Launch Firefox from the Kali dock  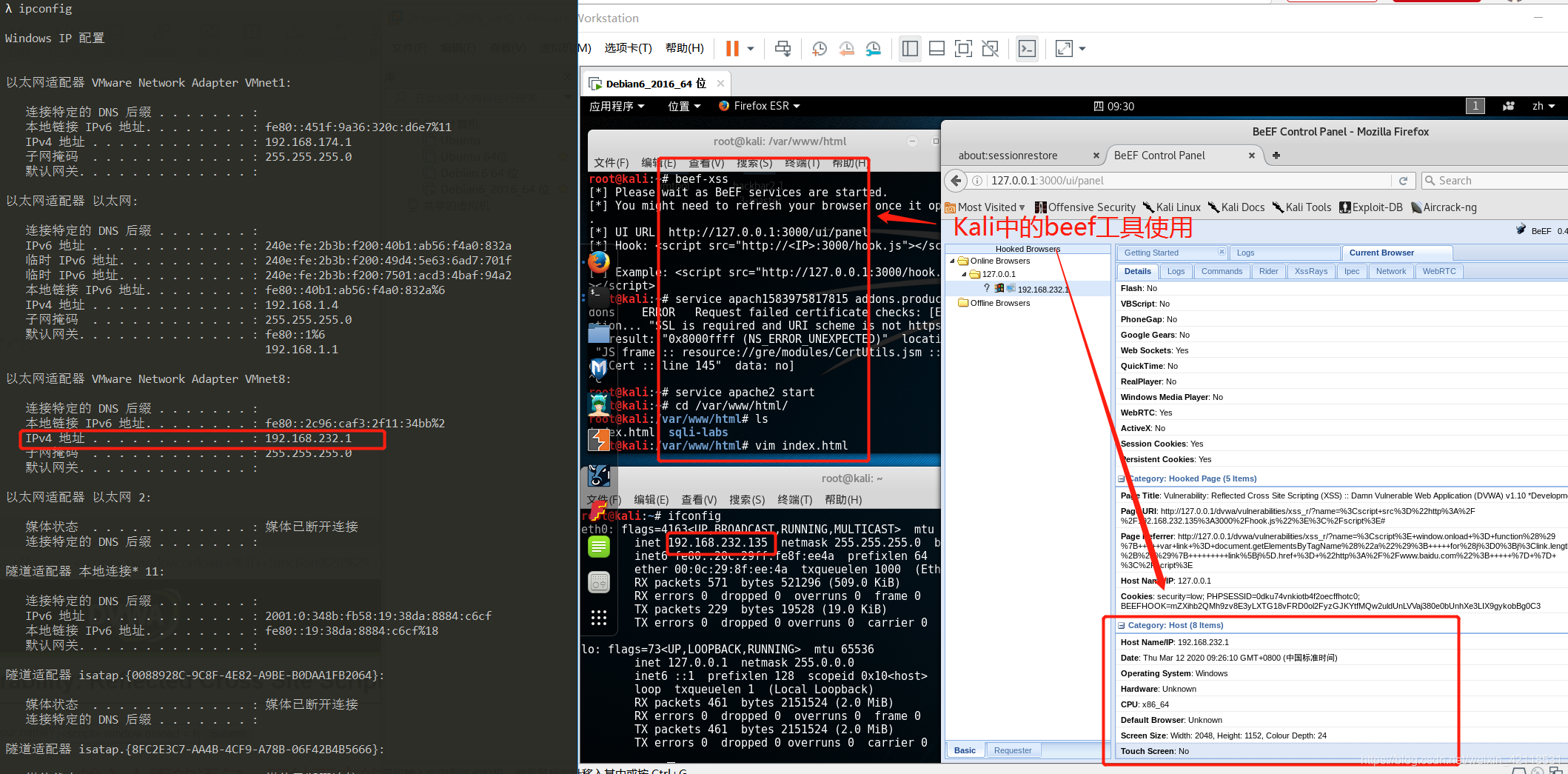[599, 262]
